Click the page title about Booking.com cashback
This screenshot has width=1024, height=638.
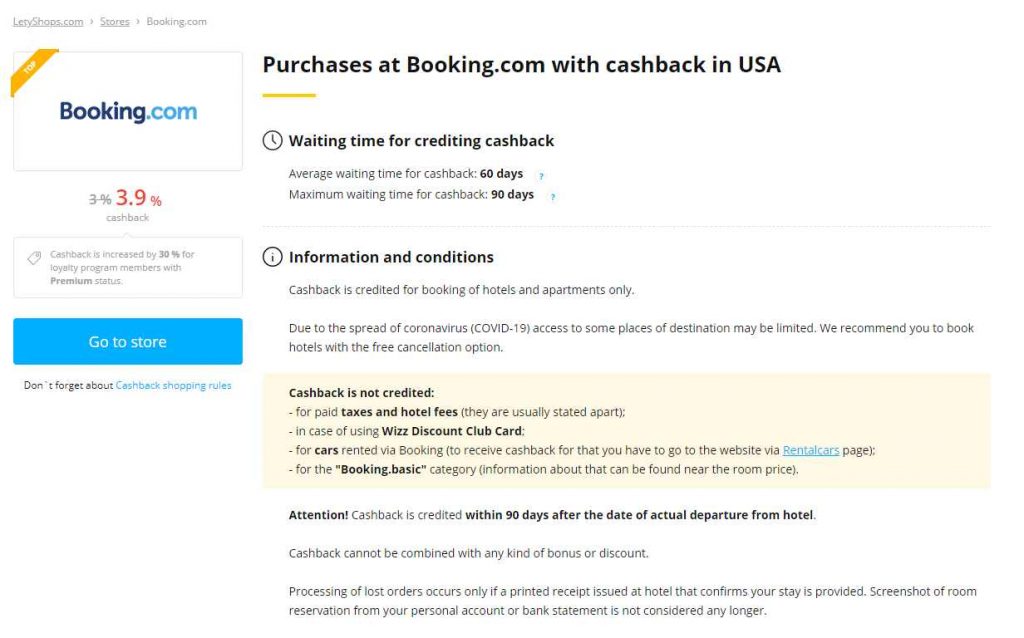(521, 65)
